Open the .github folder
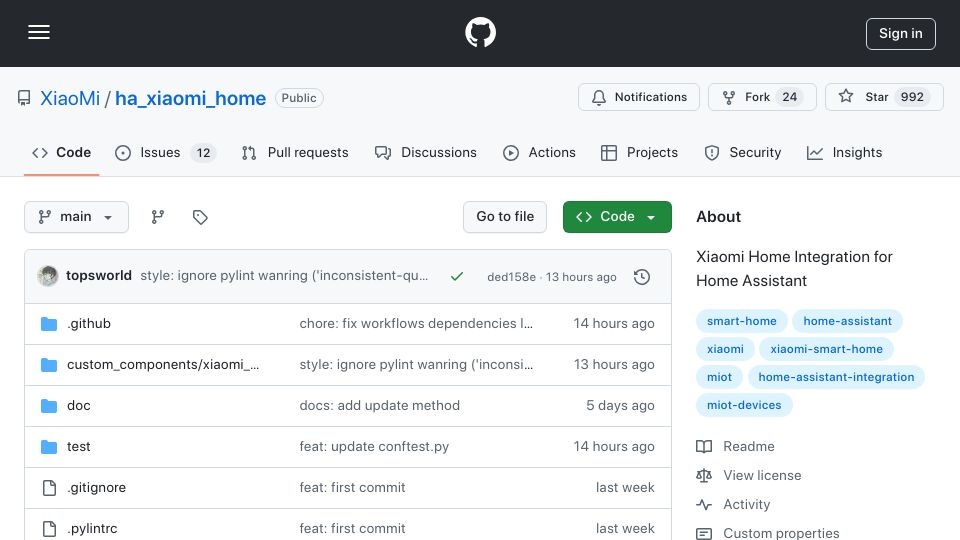Screen dimensions: 960x540 point(89,323)
